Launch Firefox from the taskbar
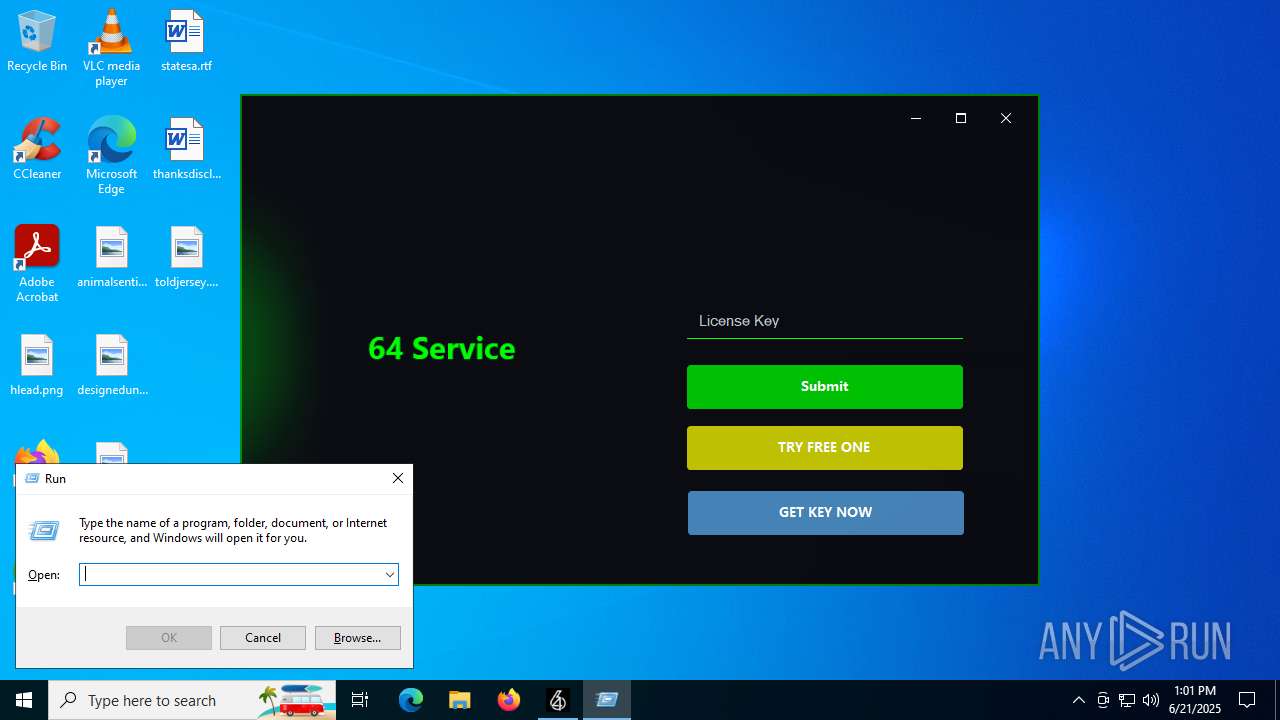Screen dimensions: 1280x720 coord(509,700)
